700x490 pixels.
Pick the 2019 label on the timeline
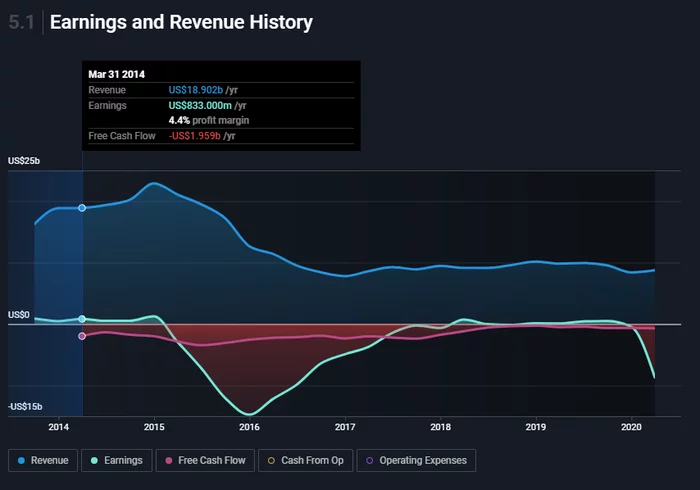(x=536, y=426)
